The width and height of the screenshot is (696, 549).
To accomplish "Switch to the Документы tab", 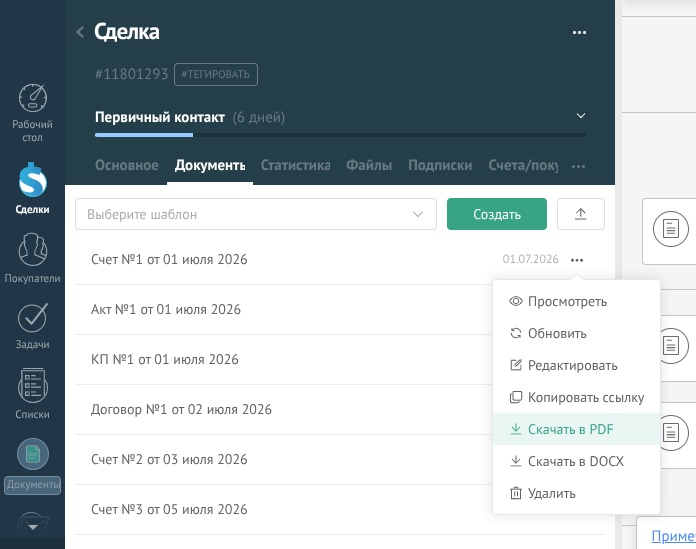I will 210,165.
